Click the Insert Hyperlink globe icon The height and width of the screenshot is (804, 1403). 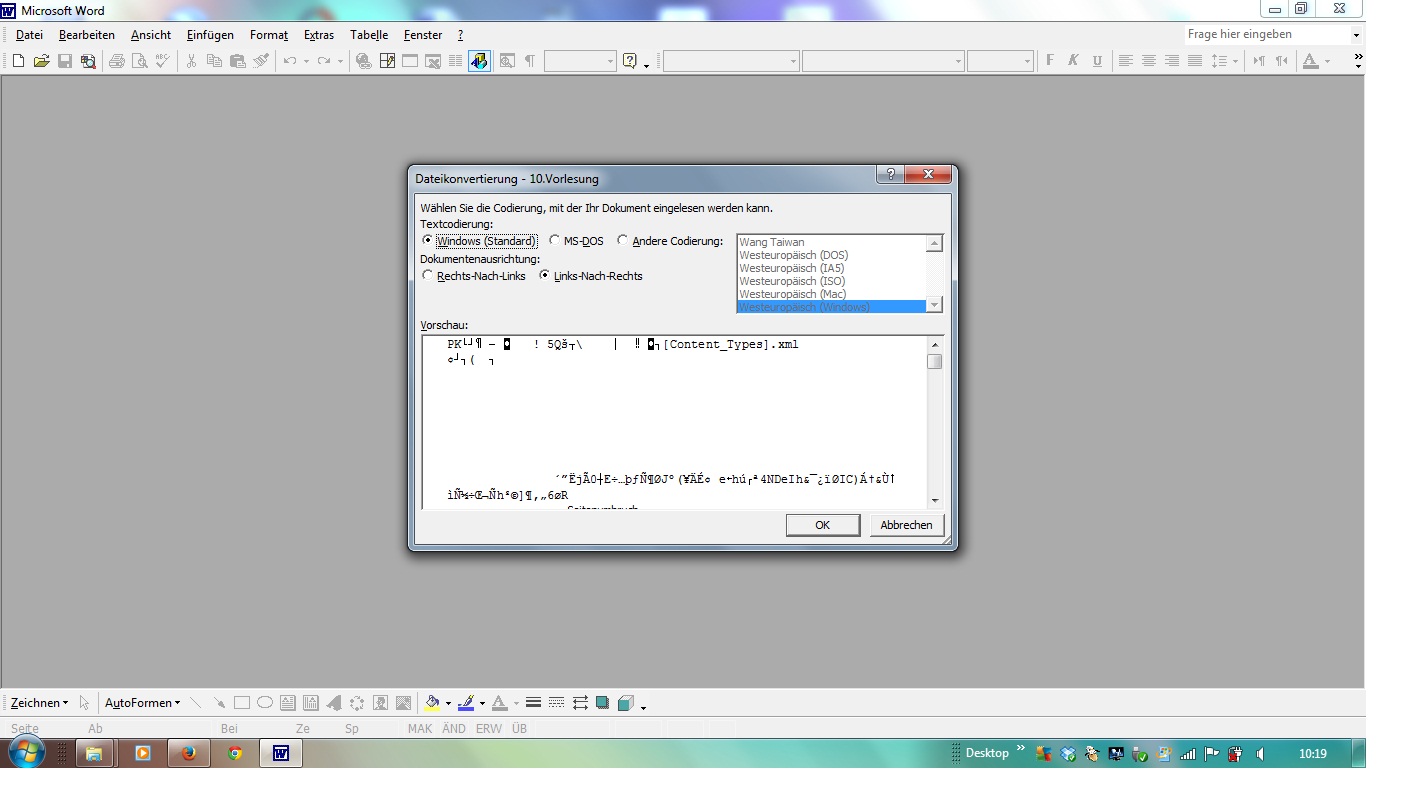(x=364, y=61)
